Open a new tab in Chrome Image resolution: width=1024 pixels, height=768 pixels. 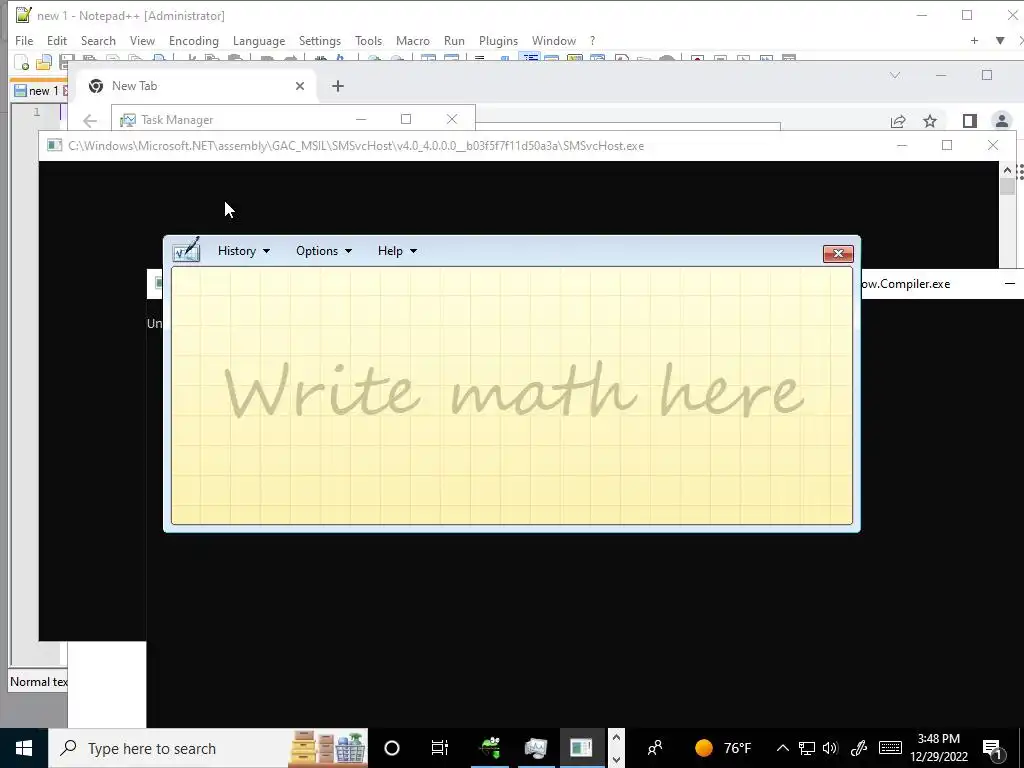[x=338, y=86]
